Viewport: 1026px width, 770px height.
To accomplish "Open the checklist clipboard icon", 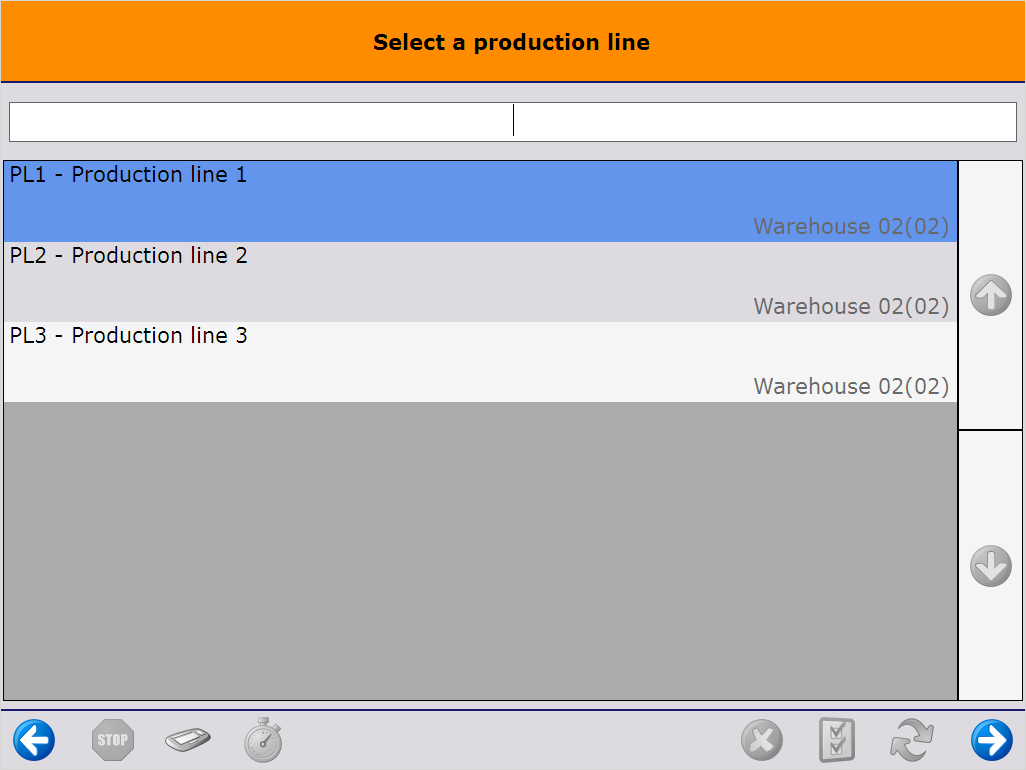I will pos(837,741).
